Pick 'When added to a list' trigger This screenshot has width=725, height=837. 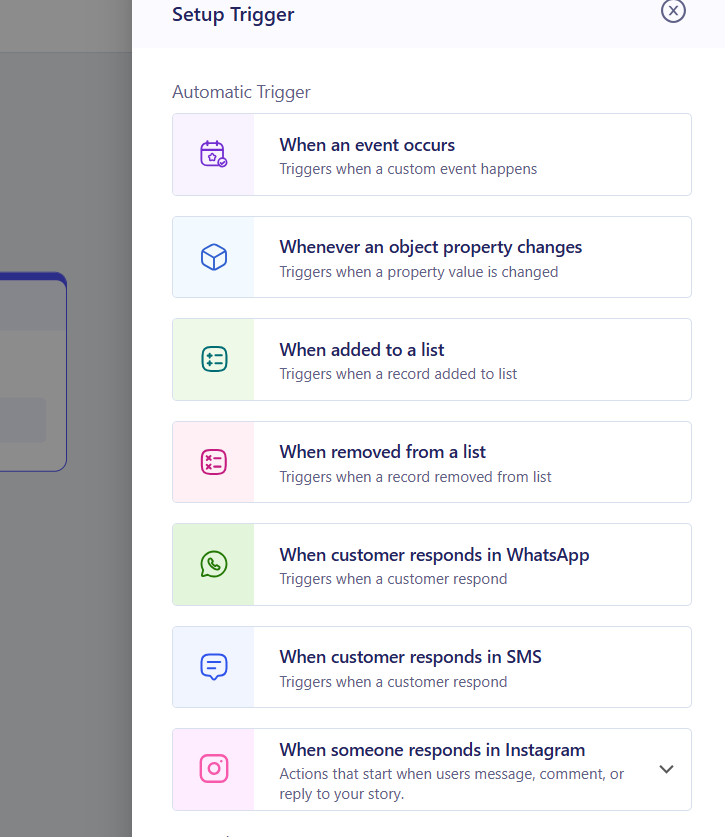click(432, 359)
